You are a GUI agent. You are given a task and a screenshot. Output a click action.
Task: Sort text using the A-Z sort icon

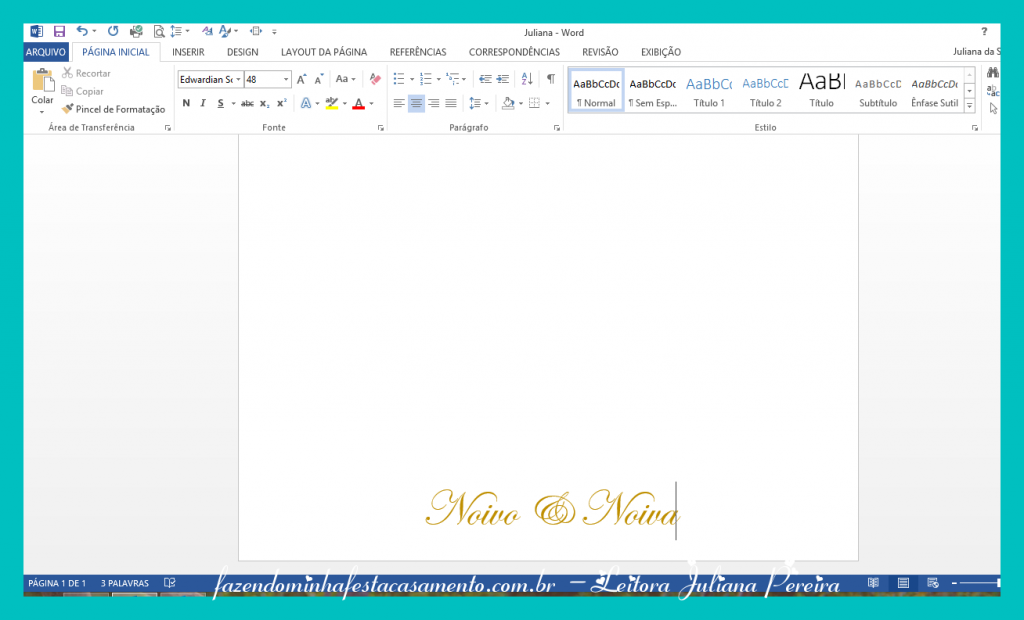pos(527,79)
